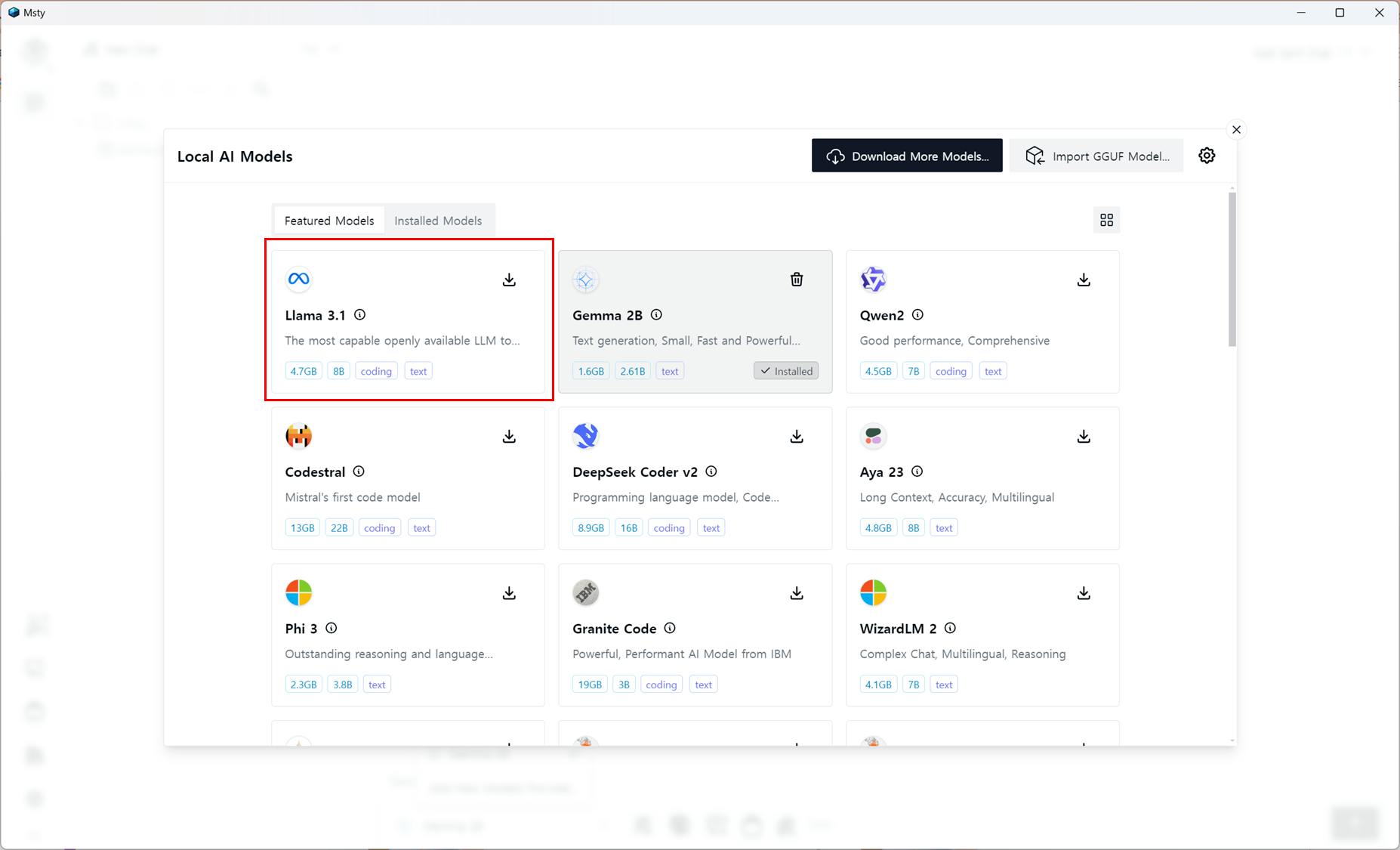Close the Local AI Models dialog
This screenshot has width=1400, height=850.
(x=1236, y=130)
